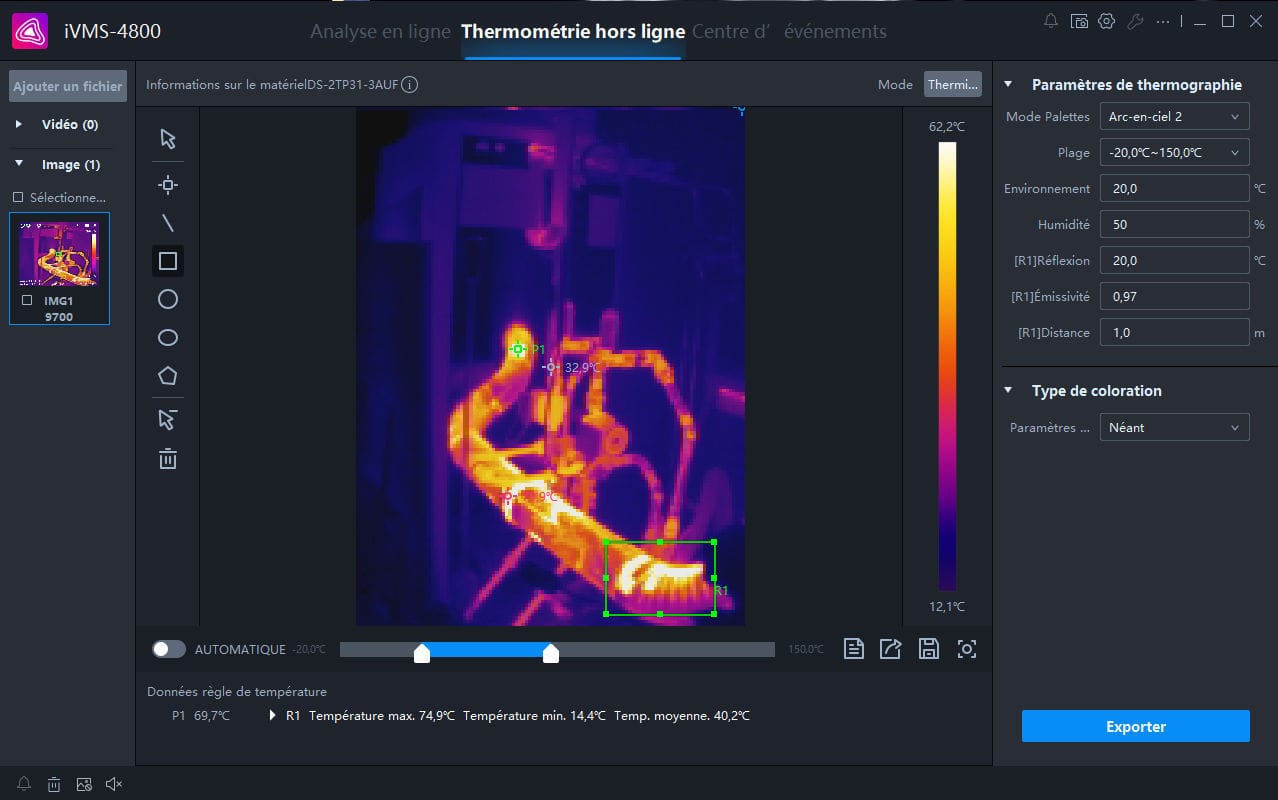
Task: Switch to the Analyse en ligne tab
Action: pyautogui.click(x=380, y=31)
